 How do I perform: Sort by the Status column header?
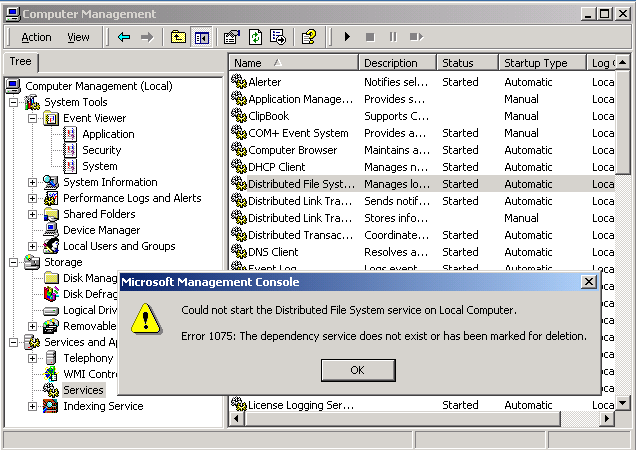[468, 63]
